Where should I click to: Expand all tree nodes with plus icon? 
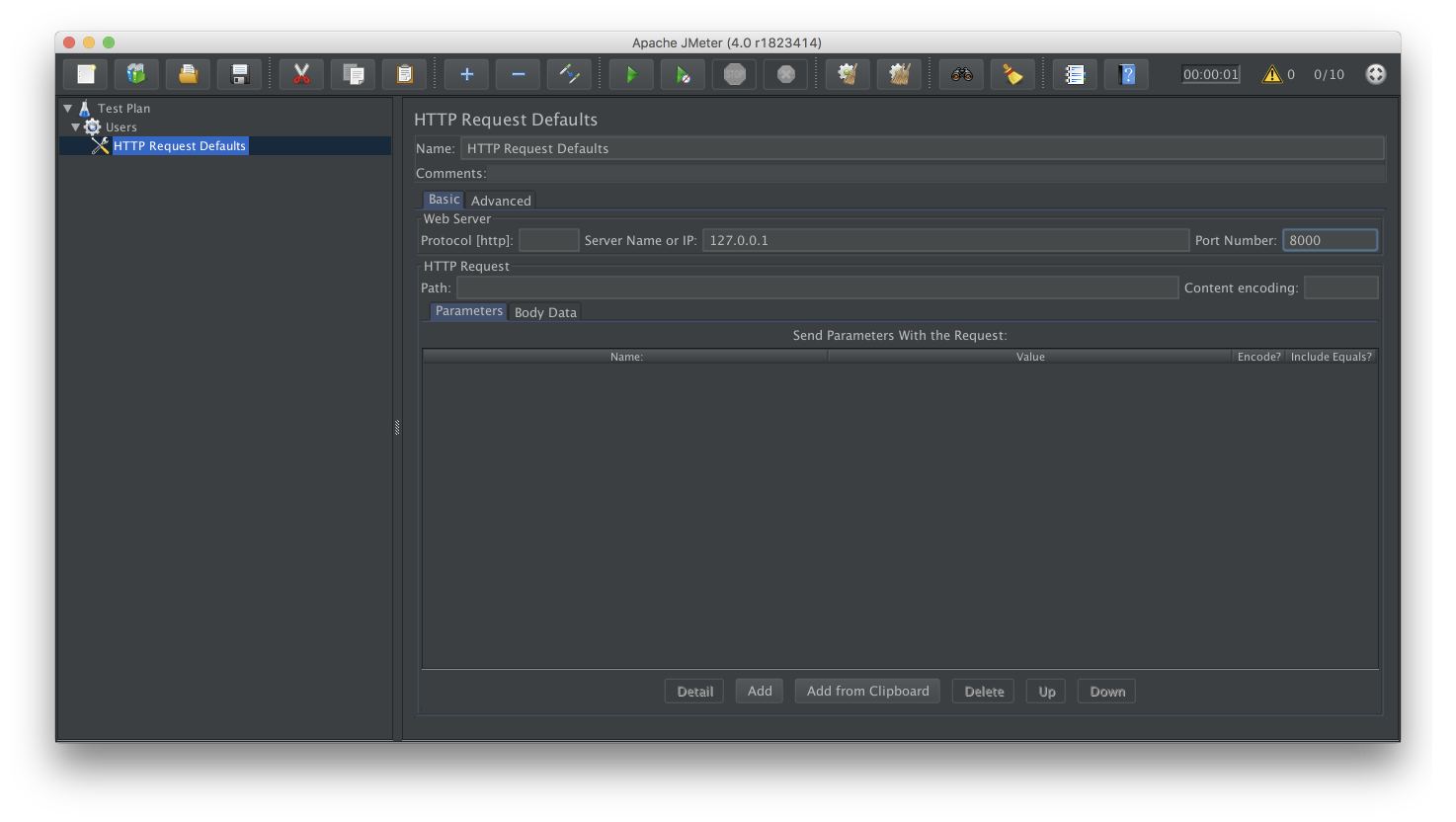[x=465, y=73]
